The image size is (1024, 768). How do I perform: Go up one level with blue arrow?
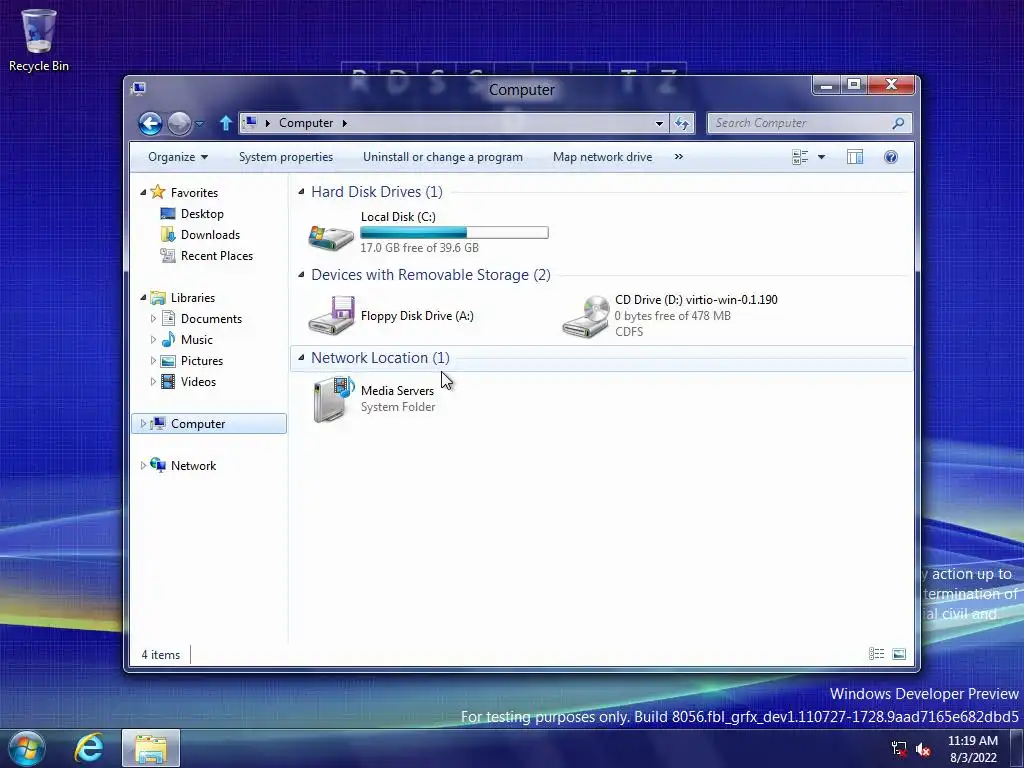pyautogui.click(x=226, y=123)
